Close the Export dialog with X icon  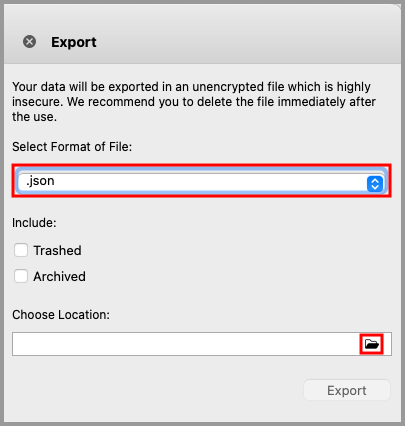point(29,42)
